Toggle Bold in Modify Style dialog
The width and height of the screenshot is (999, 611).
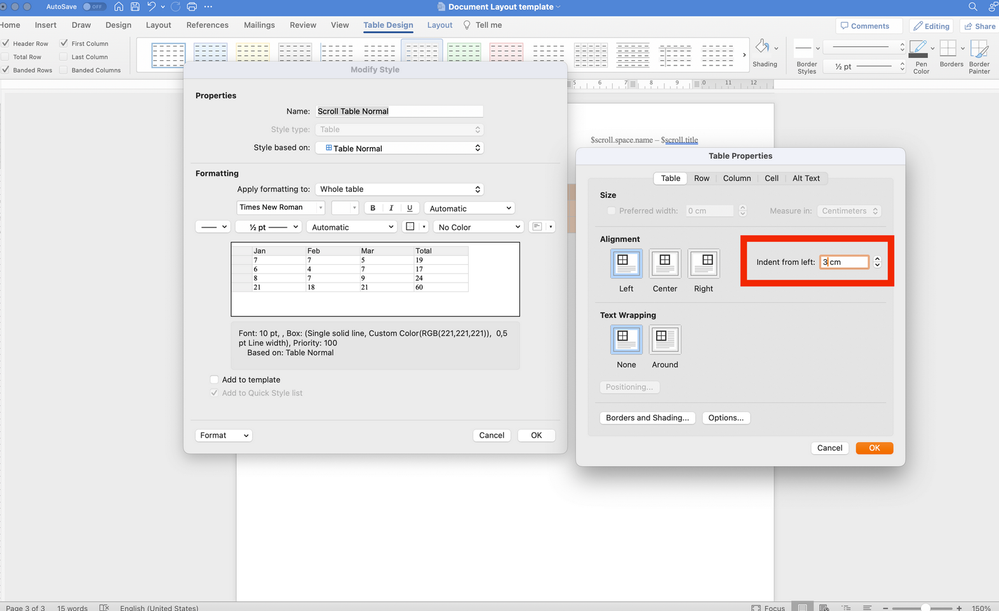[373, 208]
